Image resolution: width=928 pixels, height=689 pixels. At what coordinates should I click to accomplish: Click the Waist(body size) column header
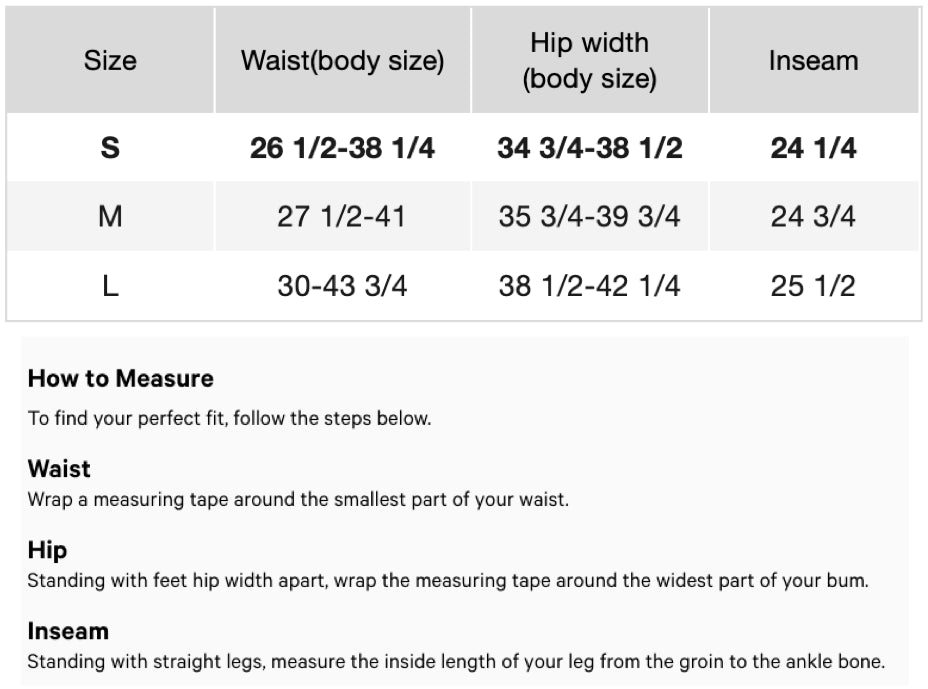tap(342, 61)
